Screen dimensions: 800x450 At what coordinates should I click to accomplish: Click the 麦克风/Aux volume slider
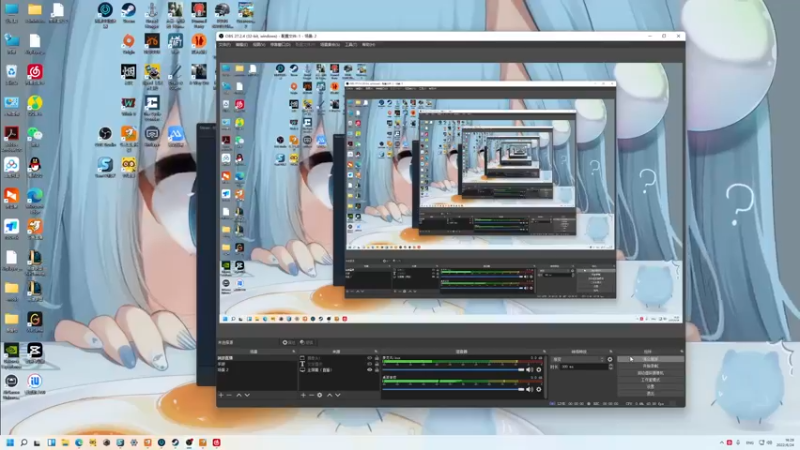(x=454, y=370)
